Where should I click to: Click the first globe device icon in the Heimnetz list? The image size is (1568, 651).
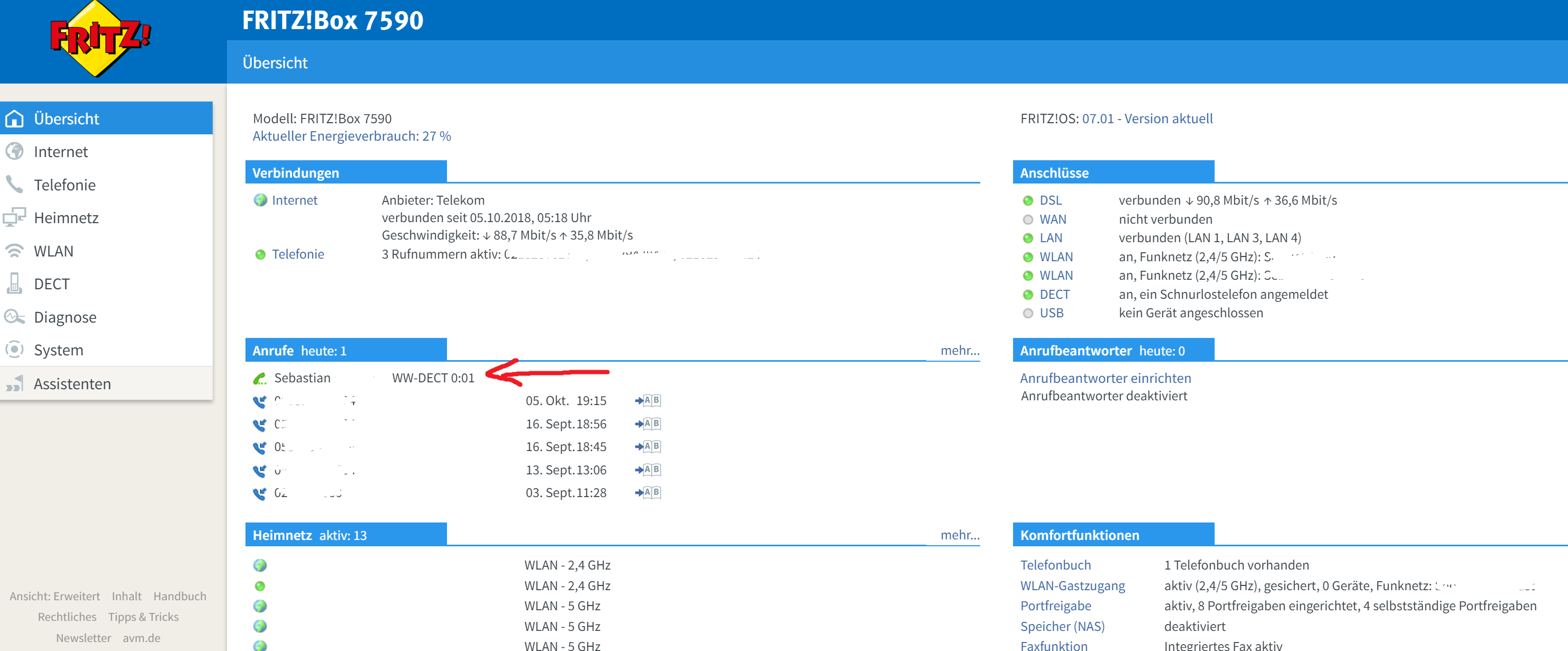pyautogui.click(x=260, y=565)
